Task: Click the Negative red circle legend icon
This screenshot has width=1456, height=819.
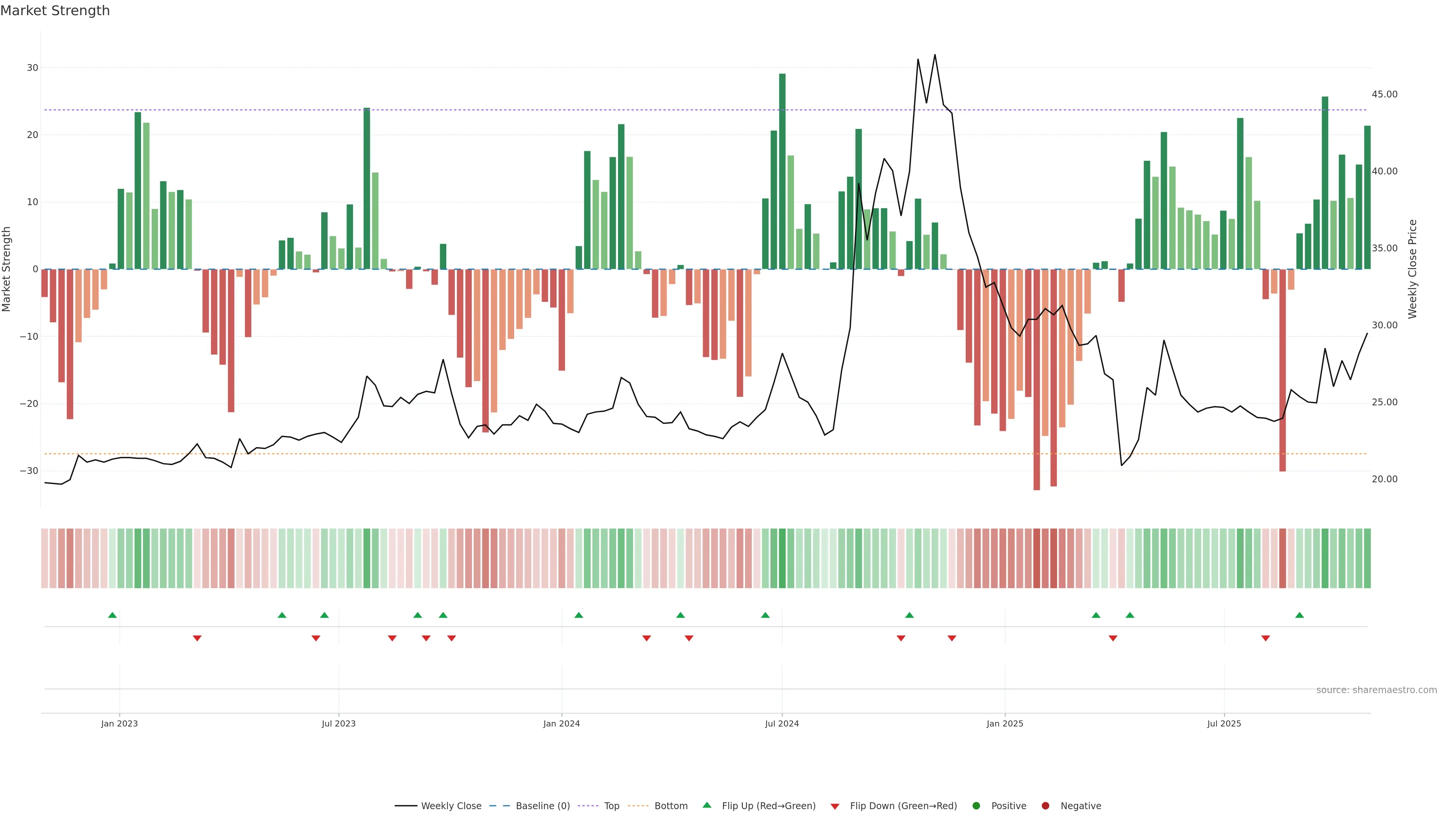Action: pyautogui.click(x=1045, y=806)
